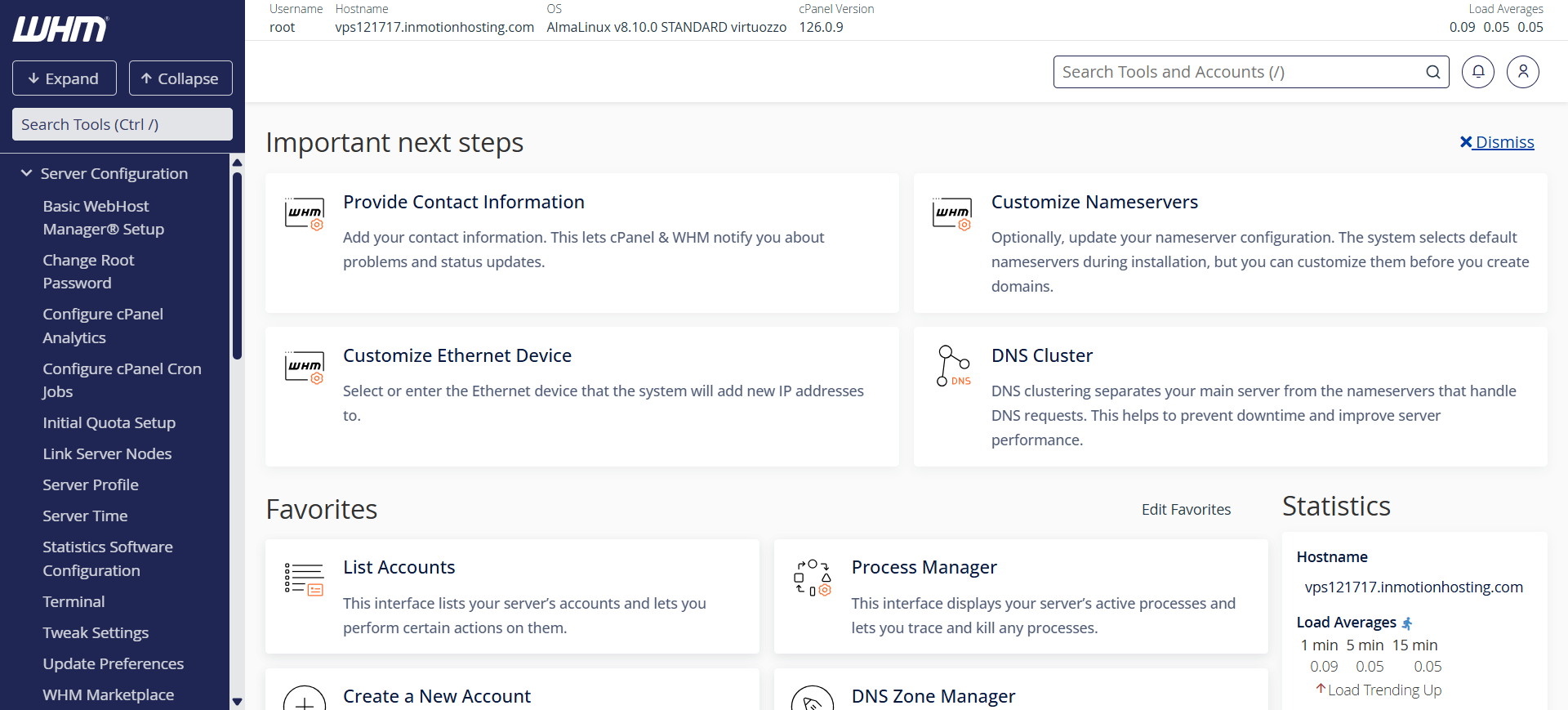1568x710 pixels.
Task: Click the WHM logo
Action: (60, 29)
